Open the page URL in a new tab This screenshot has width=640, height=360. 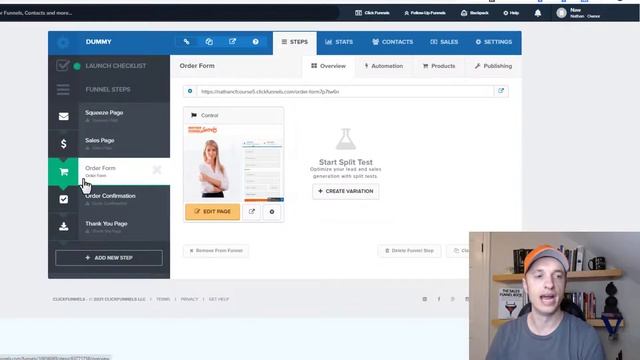point(501,91)
